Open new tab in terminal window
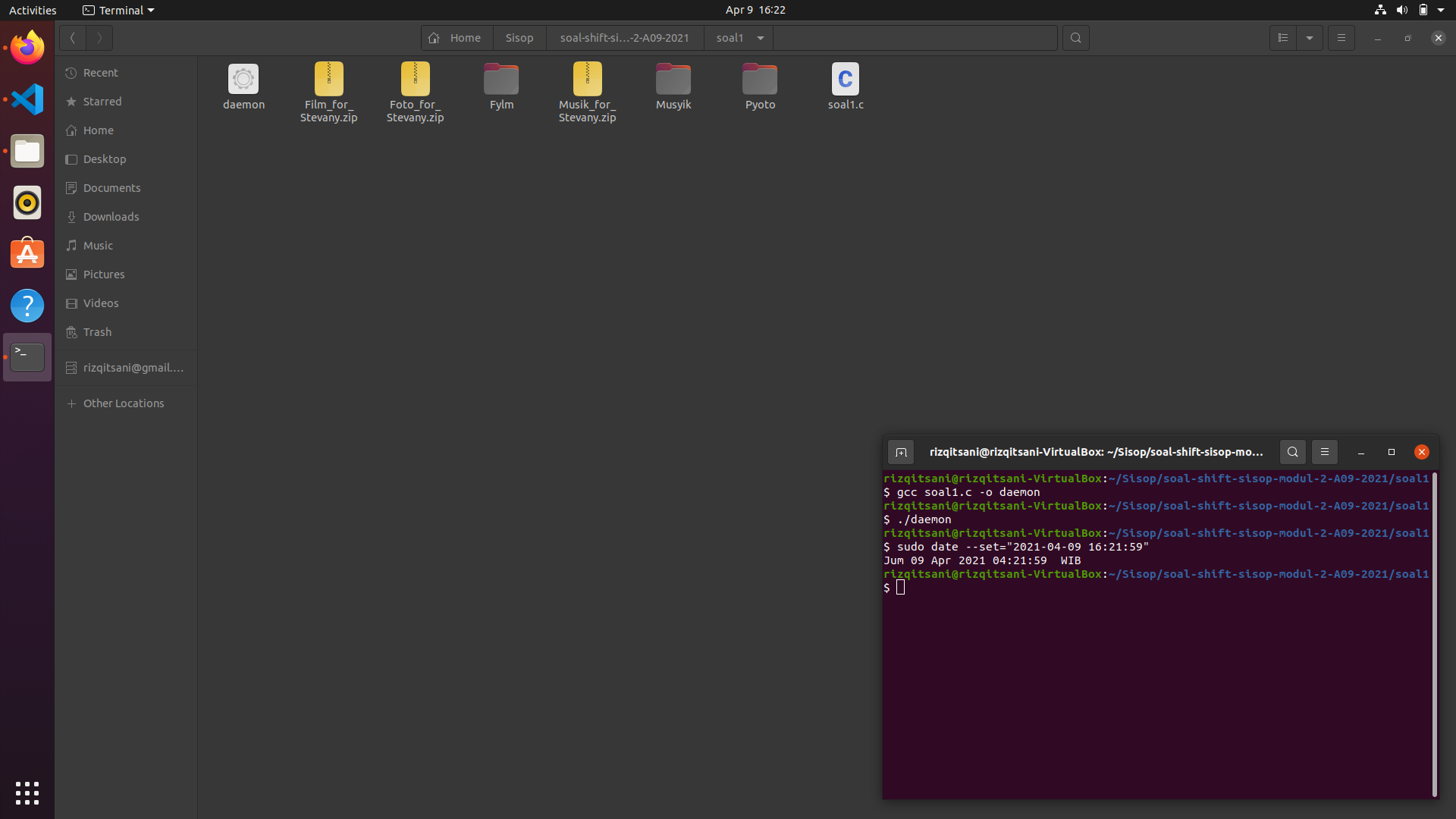1456x819 pixels. tap(901, 452)
